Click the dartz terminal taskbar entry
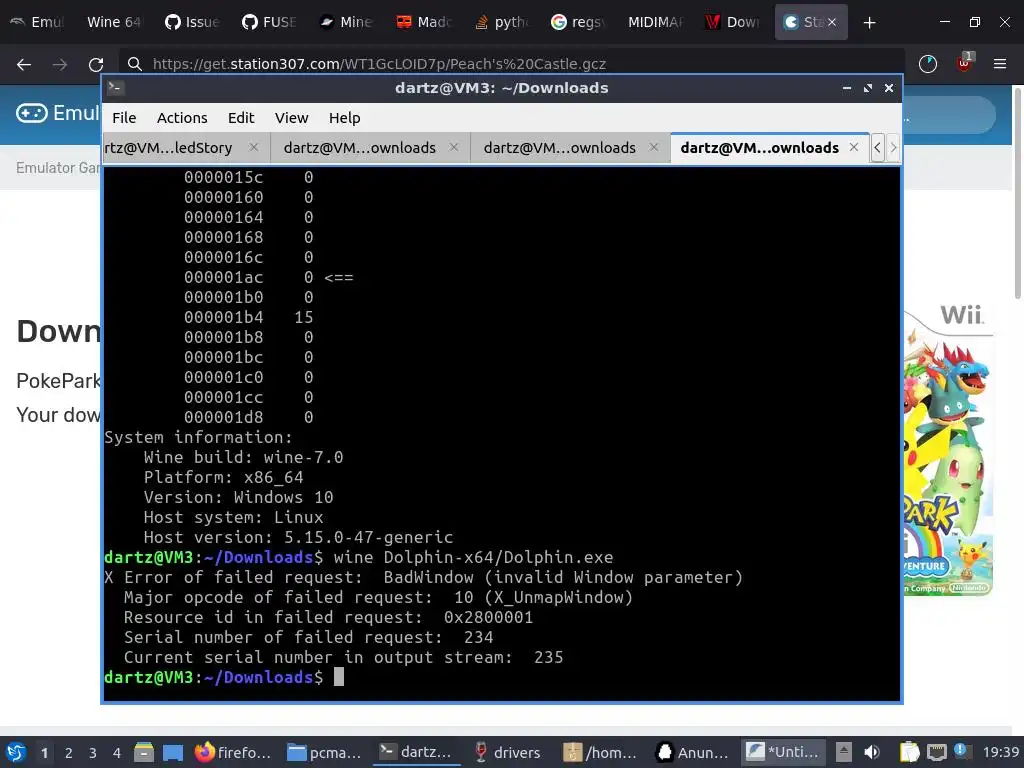Image resolution: width=1024 pixels, height=768 pixels. [416, 752]
